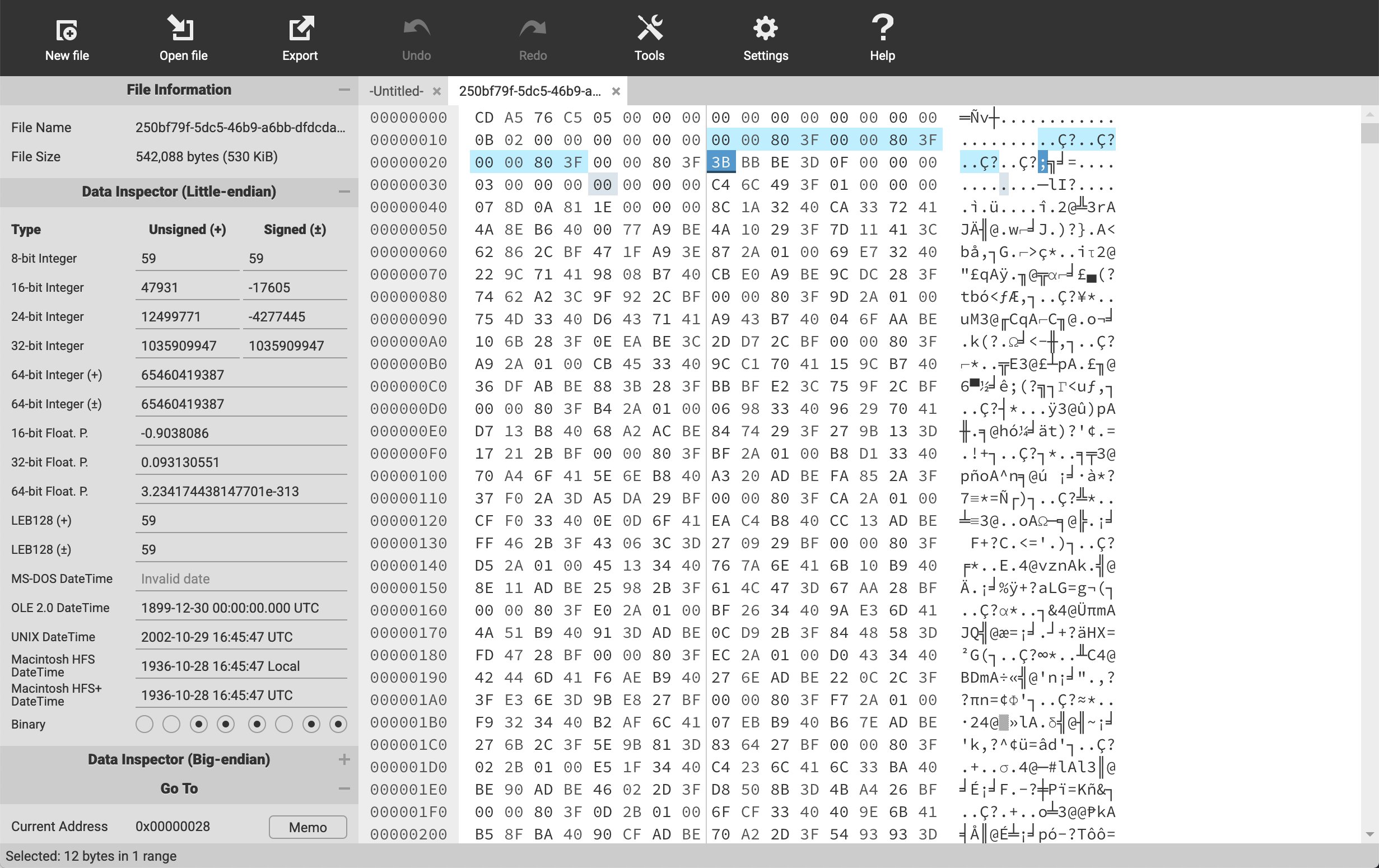Click the vertical scrollbar thumb

pos(1369,133)
